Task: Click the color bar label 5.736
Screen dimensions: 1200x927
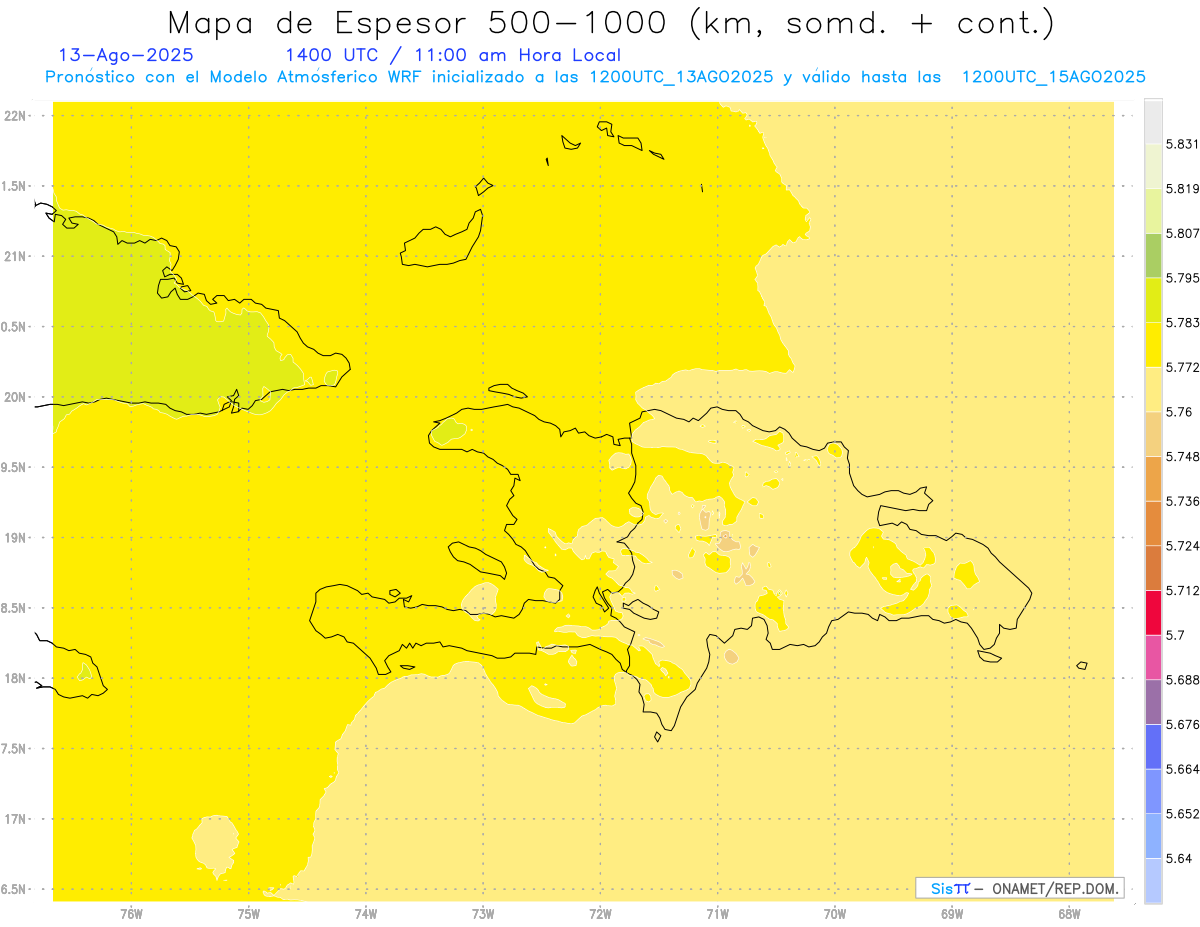Action: coord(1182,501)
